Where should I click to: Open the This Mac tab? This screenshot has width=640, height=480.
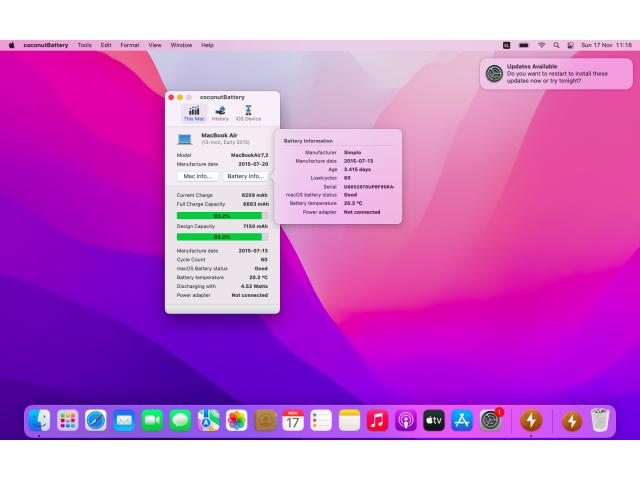194,113
